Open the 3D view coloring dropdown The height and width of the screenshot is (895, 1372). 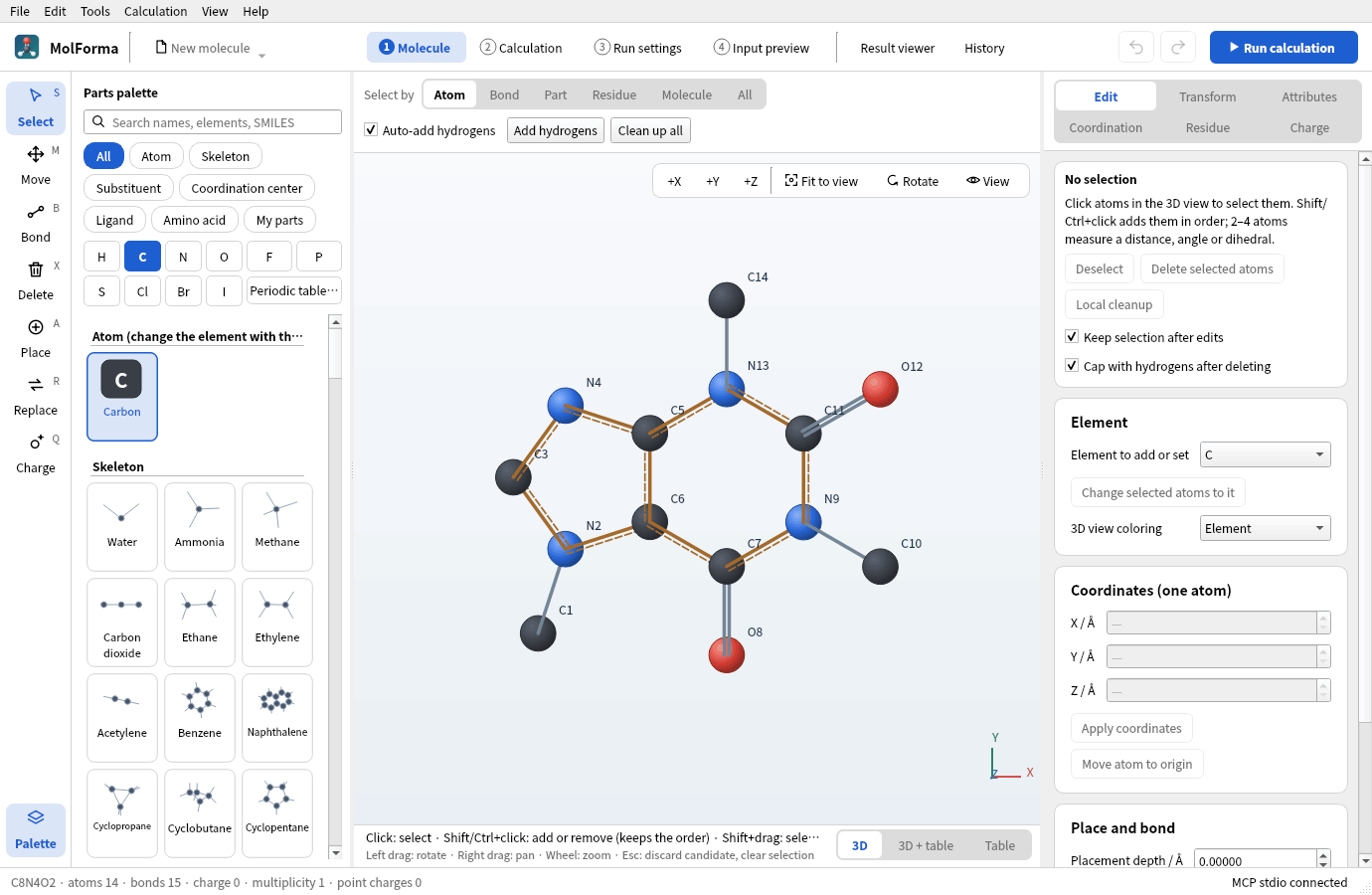(1265, 528)
